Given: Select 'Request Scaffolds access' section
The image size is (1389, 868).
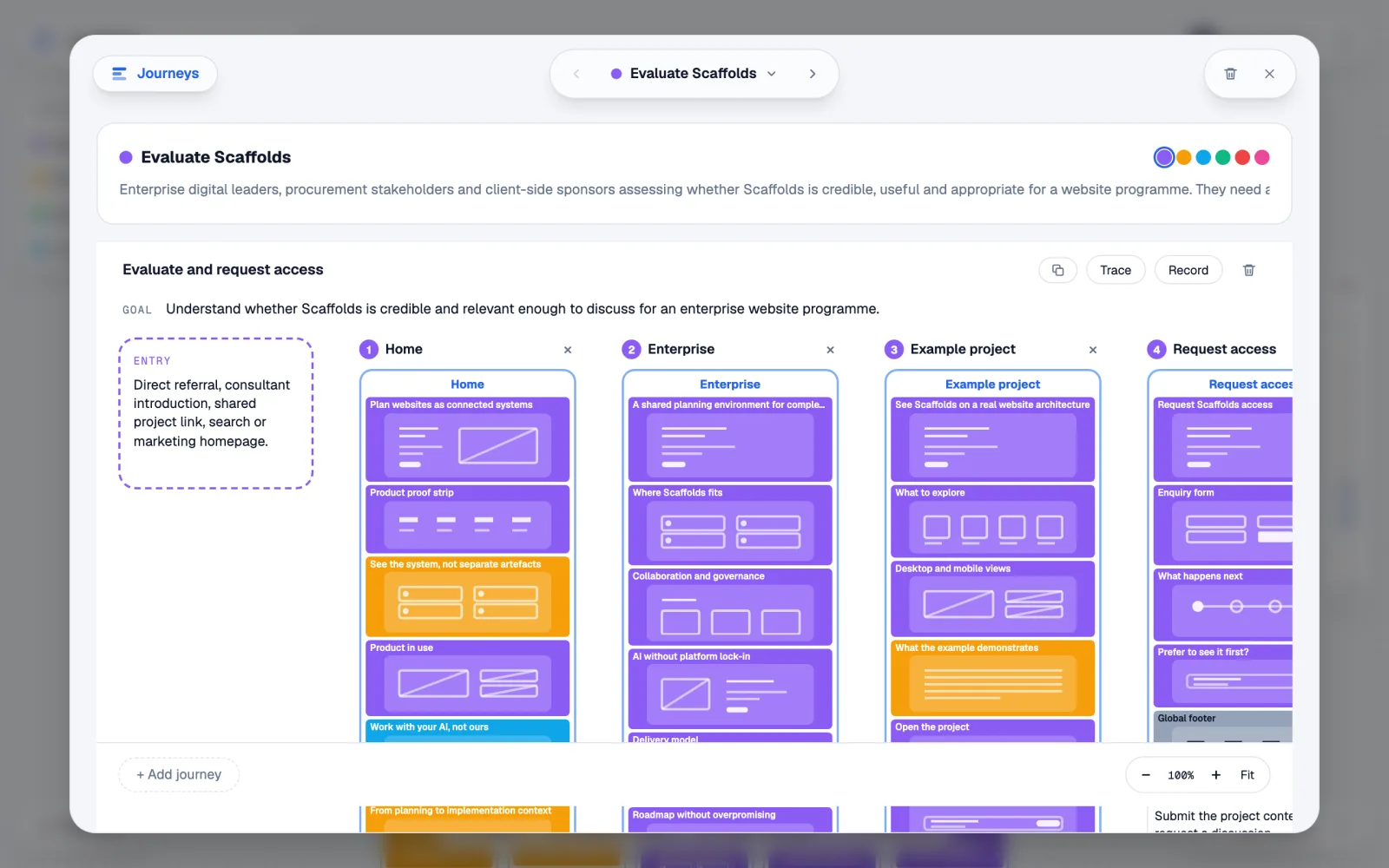Looking at the screenshot, I should (x=1222, y=439).
